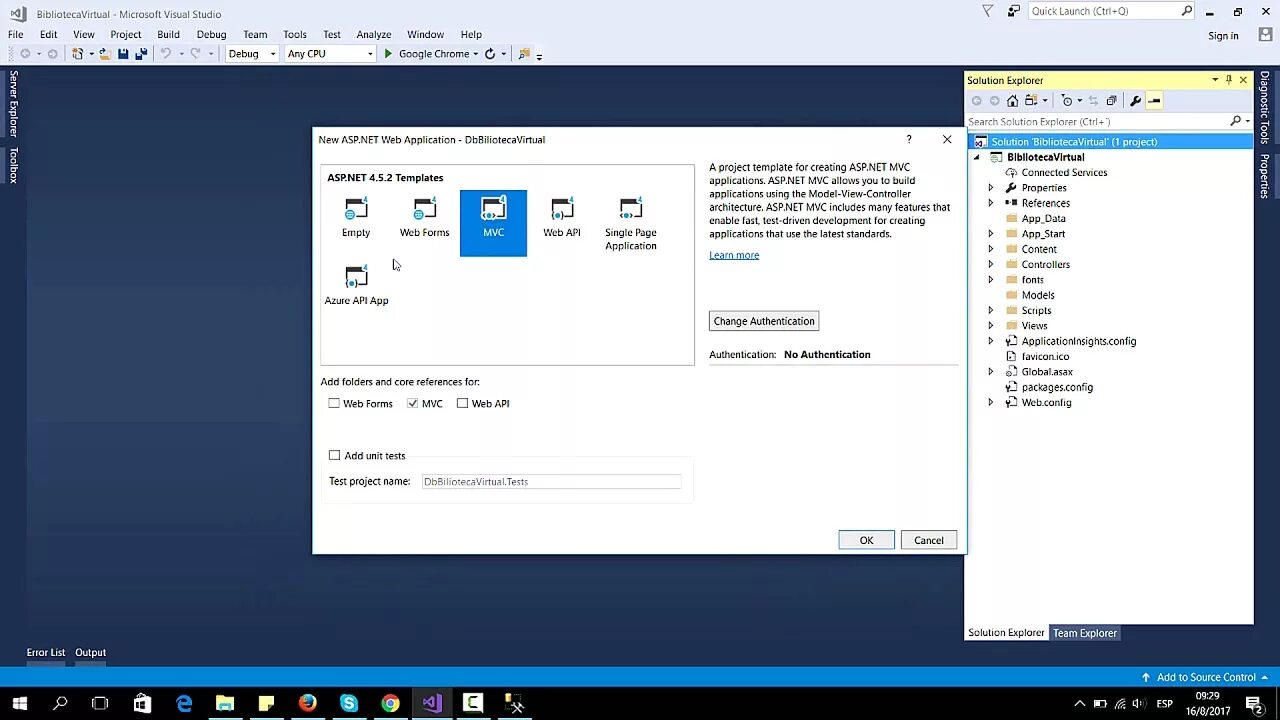Open Visual Studio from the taskbar

tap(431, 704)
